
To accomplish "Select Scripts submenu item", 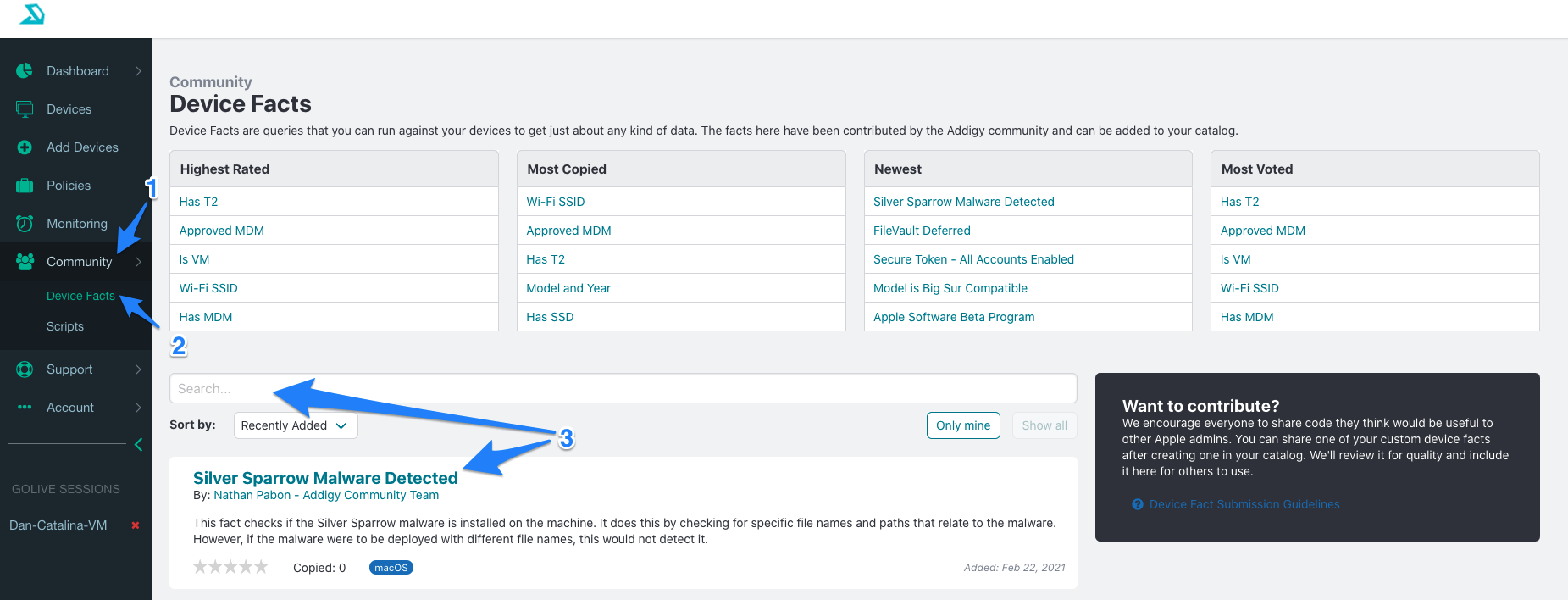I will point(65,326).
